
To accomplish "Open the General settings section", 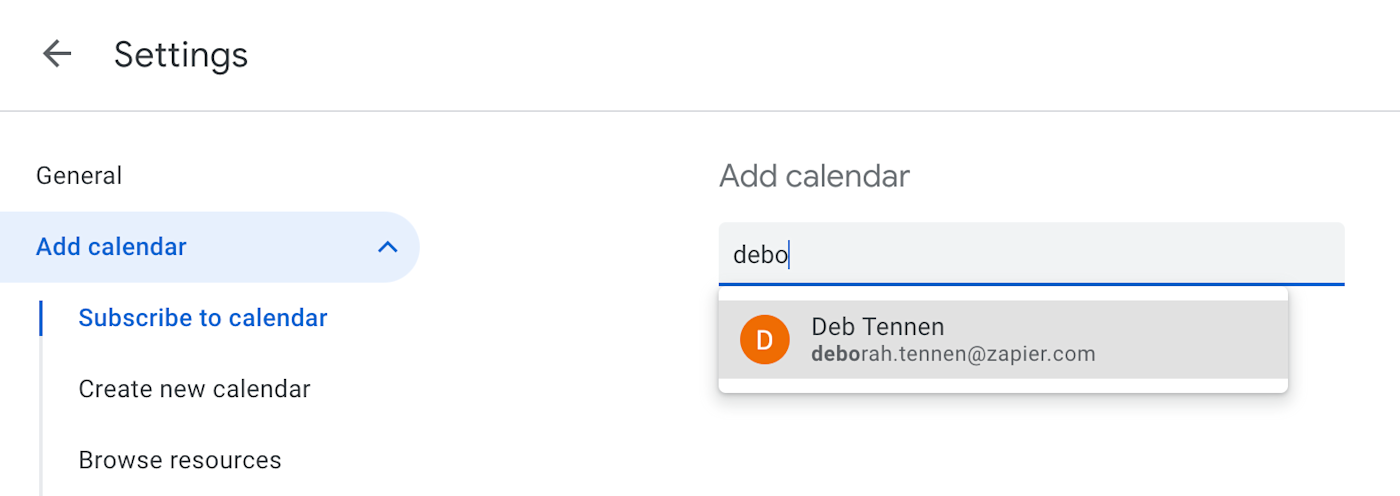I will (79, 176).
